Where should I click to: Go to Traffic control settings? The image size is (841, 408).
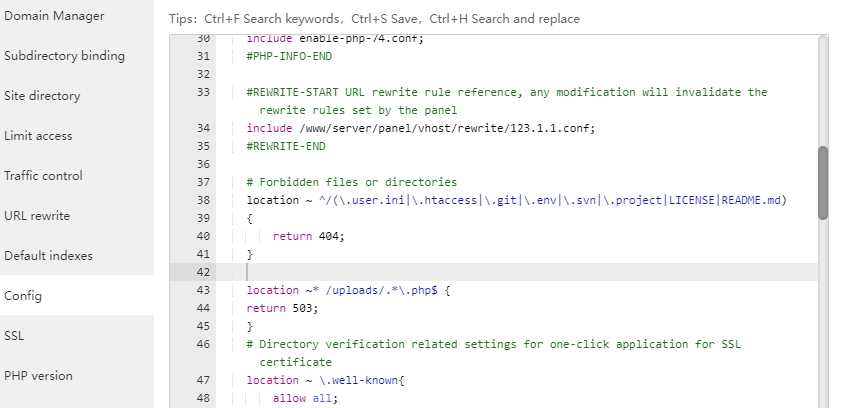[43, 176]
